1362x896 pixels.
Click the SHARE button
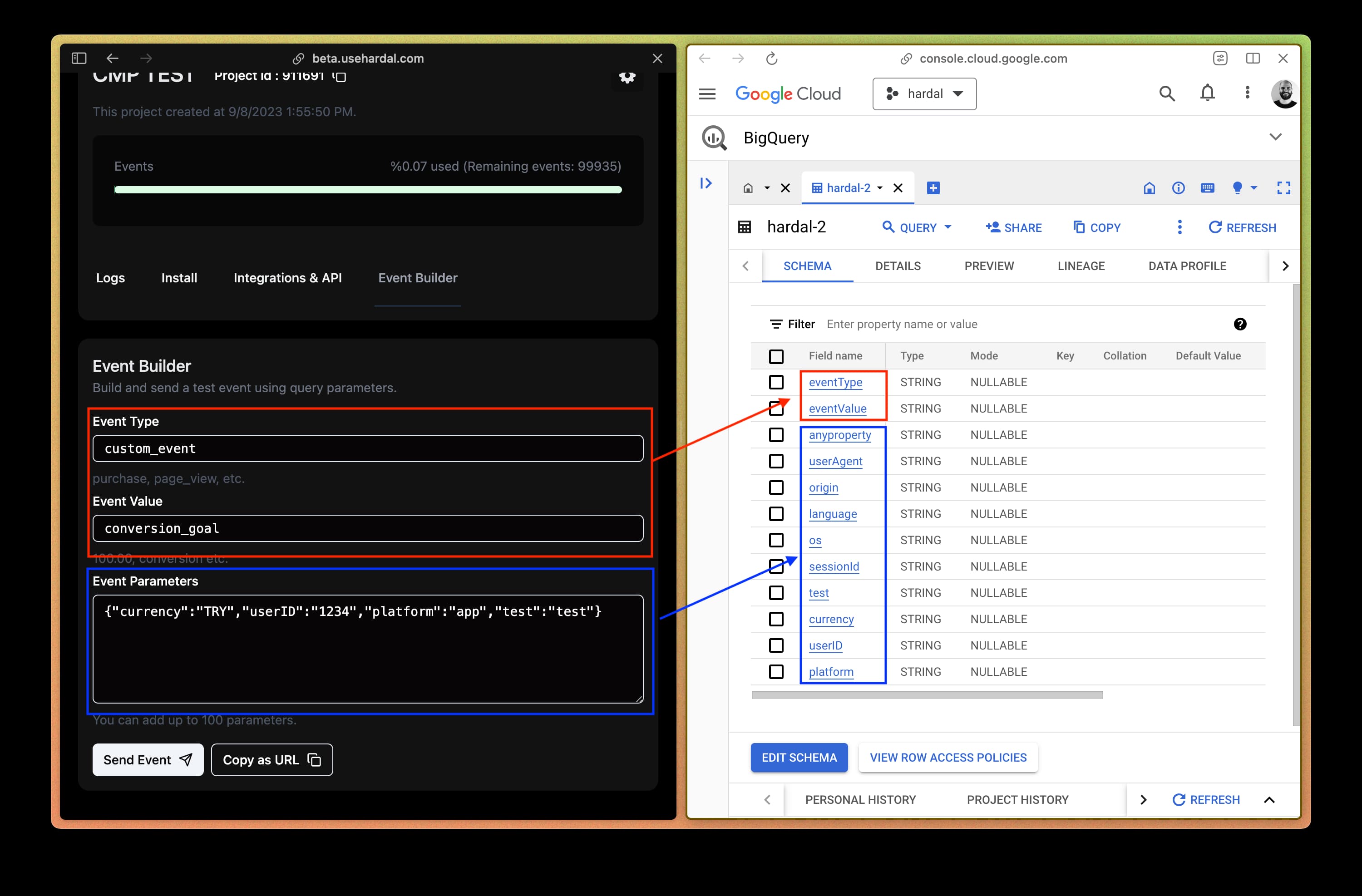pos(1013,228)
